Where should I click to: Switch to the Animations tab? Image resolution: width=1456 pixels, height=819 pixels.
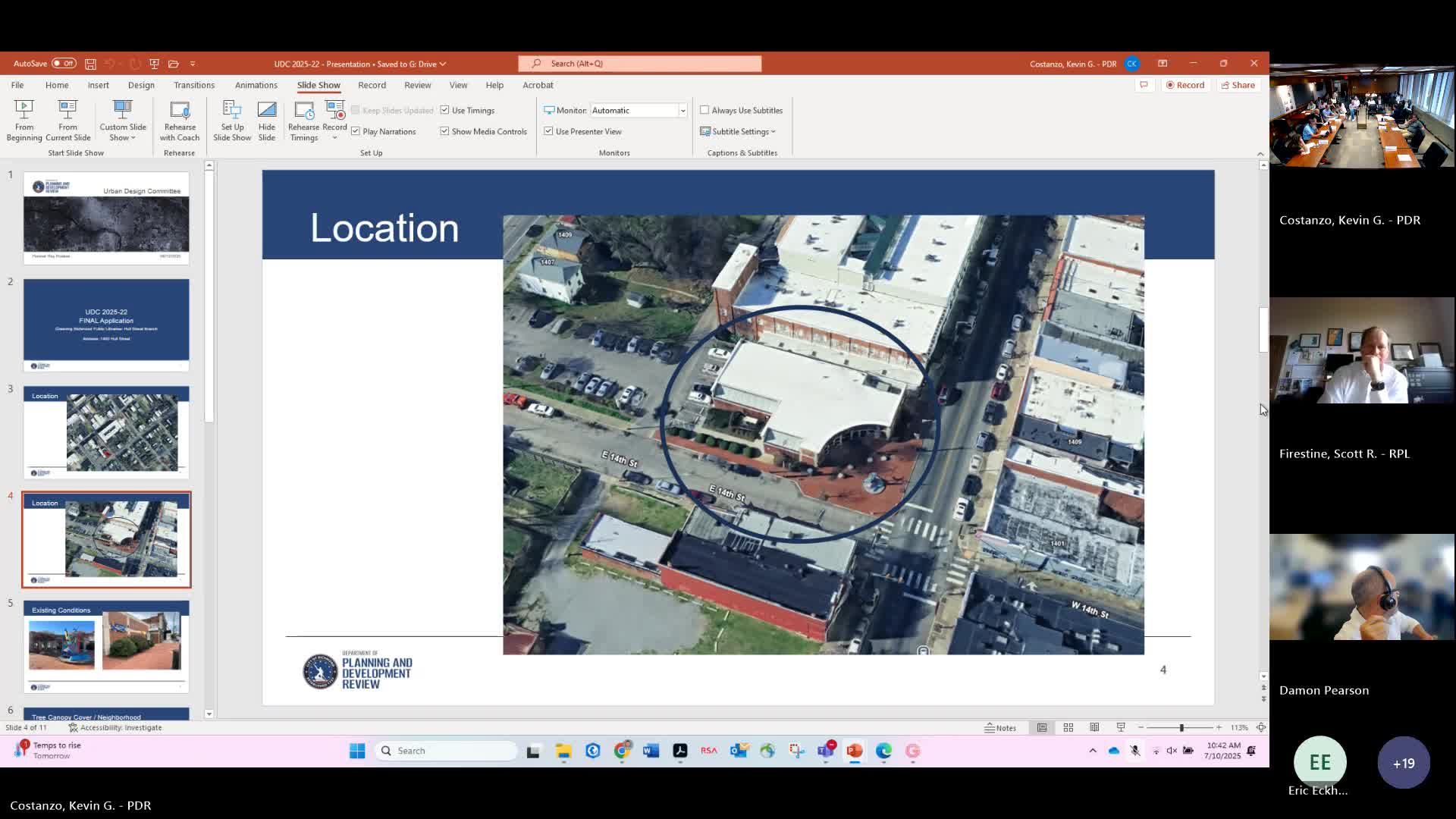[256, 85]
